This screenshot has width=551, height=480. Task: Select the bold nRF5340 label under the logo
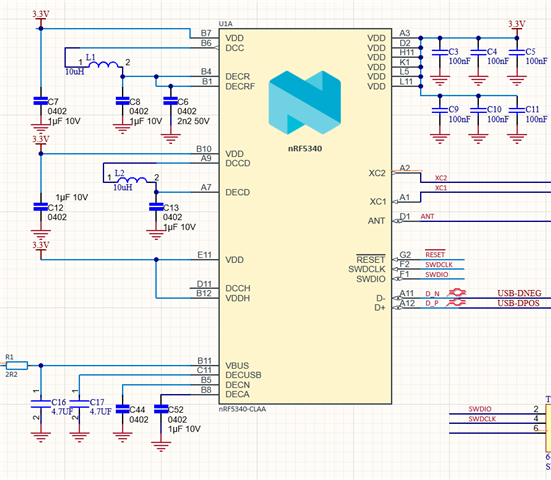click(305, 149)
